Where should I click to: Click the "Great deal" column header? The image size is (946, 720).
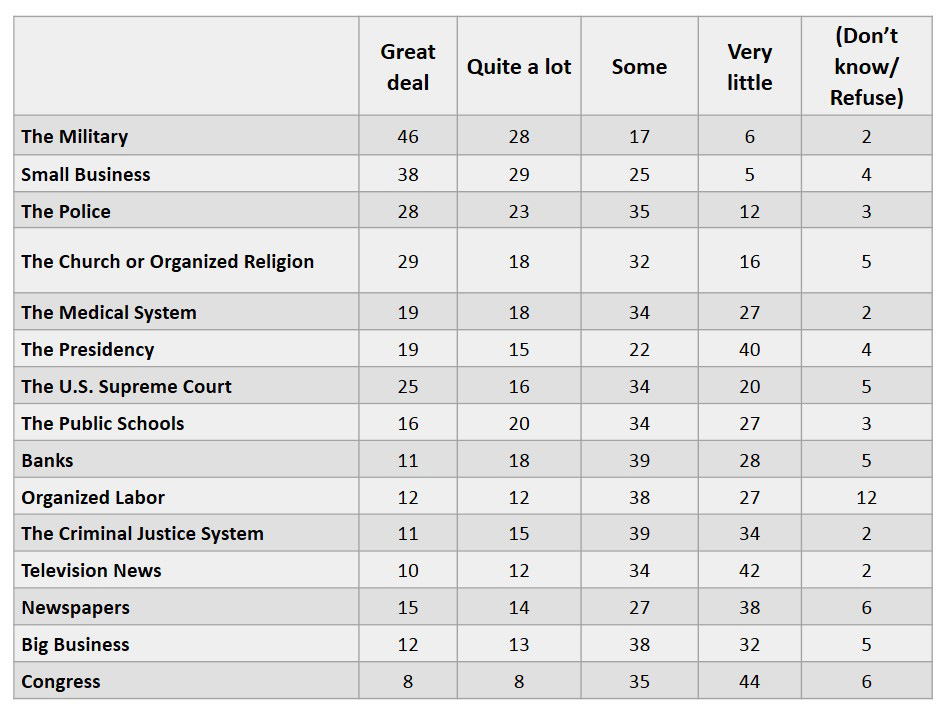click(408, 67)
